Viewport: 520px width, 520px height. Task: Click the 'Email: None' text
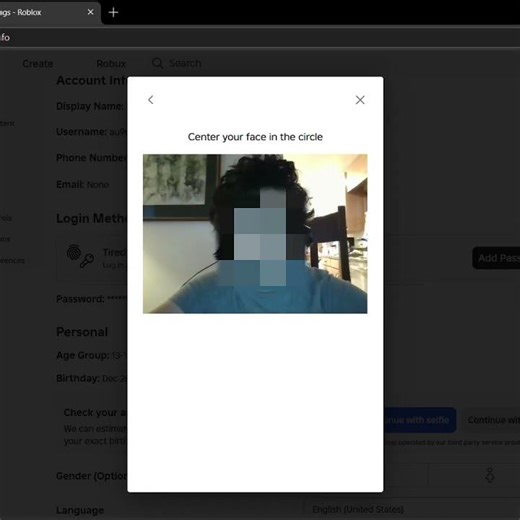coord(82,185)
